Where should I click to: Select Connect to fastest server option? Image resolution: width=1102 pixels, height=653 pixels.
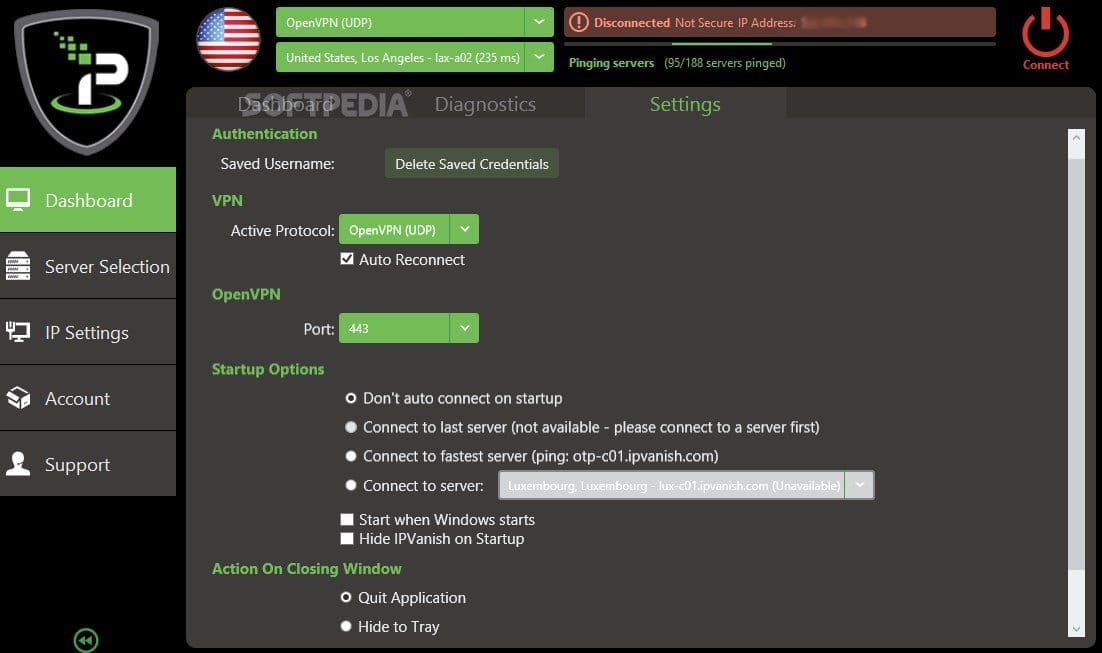click(350, 456)
